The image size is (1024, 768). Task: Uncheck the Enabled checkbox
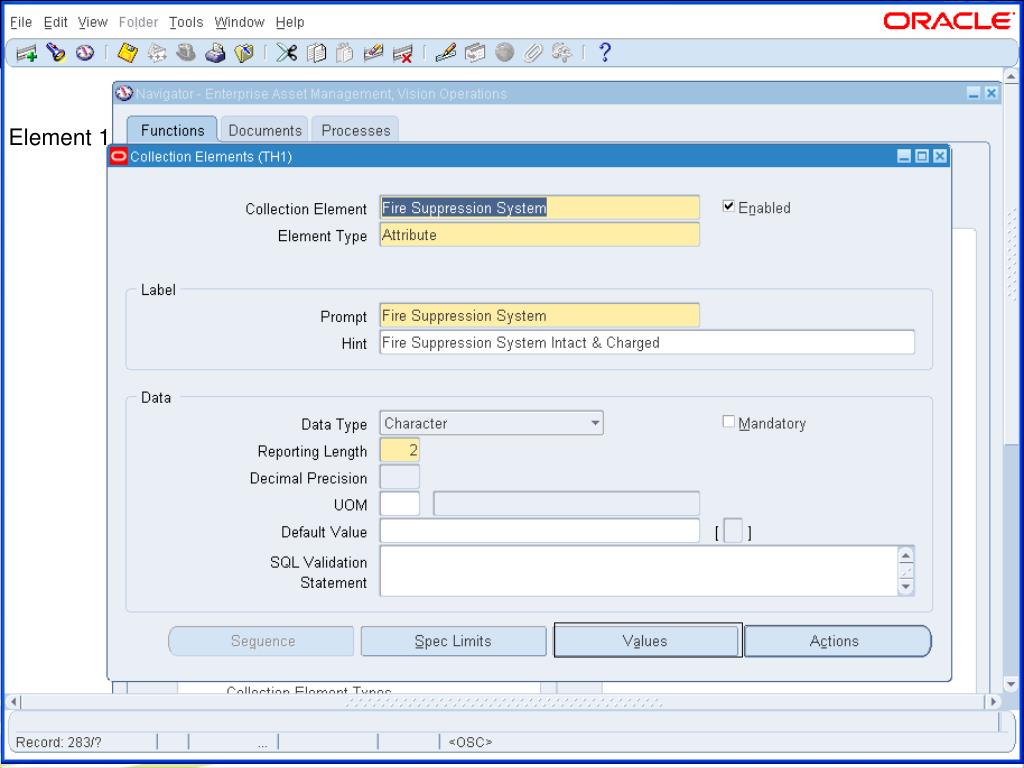pos(729,207)
